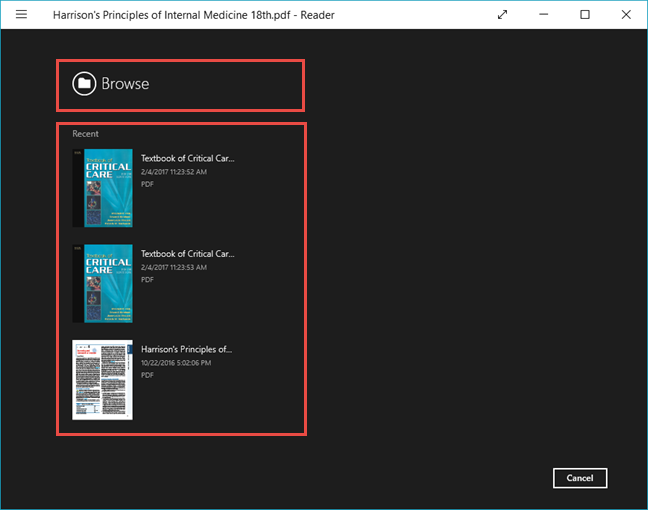Click the window title 'Harrison's Principles of Internal Medicine 18th.pdf'

(172, 15)
